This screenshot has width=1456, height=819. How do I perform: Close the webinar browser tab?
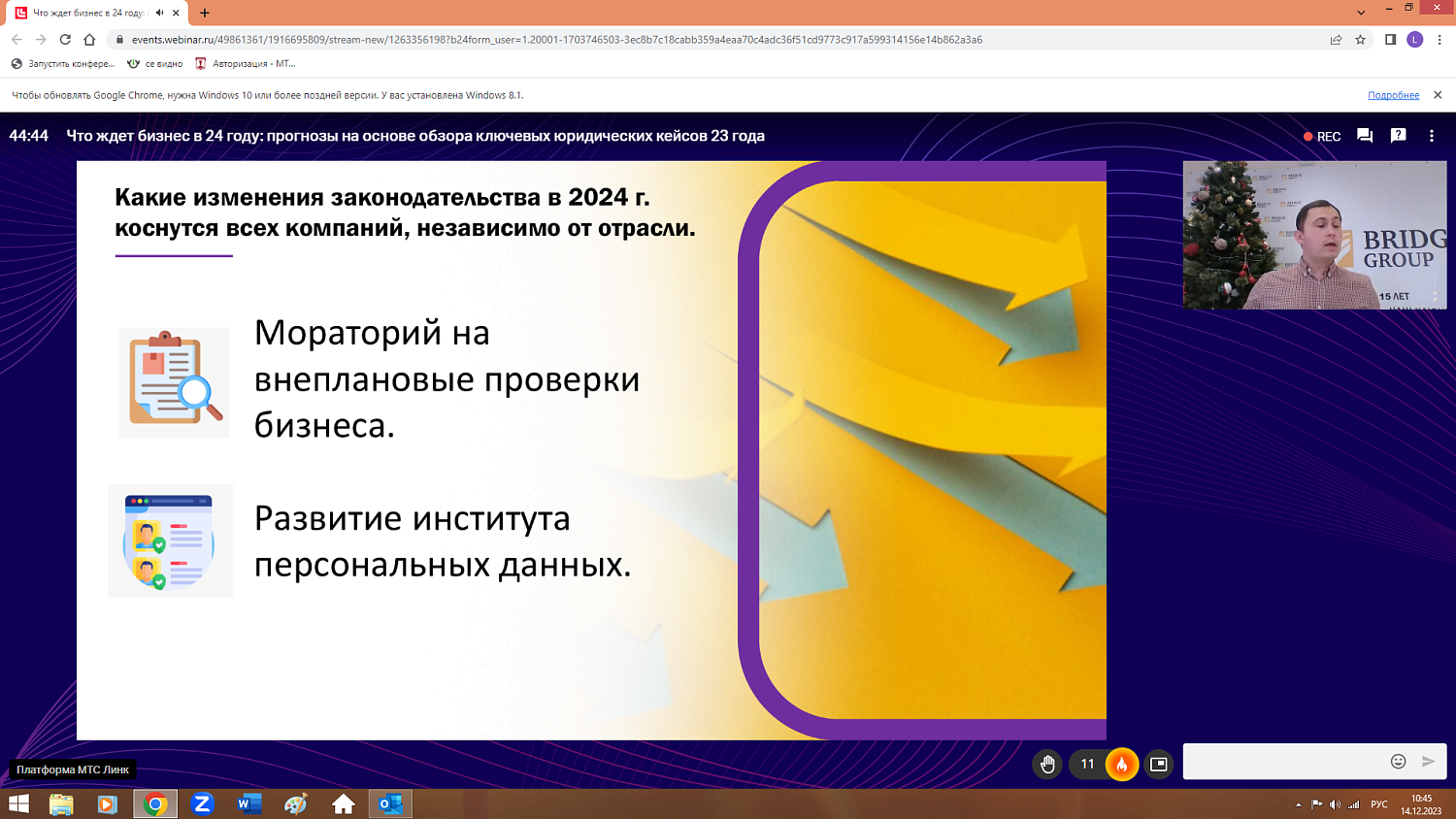(176, 13)
